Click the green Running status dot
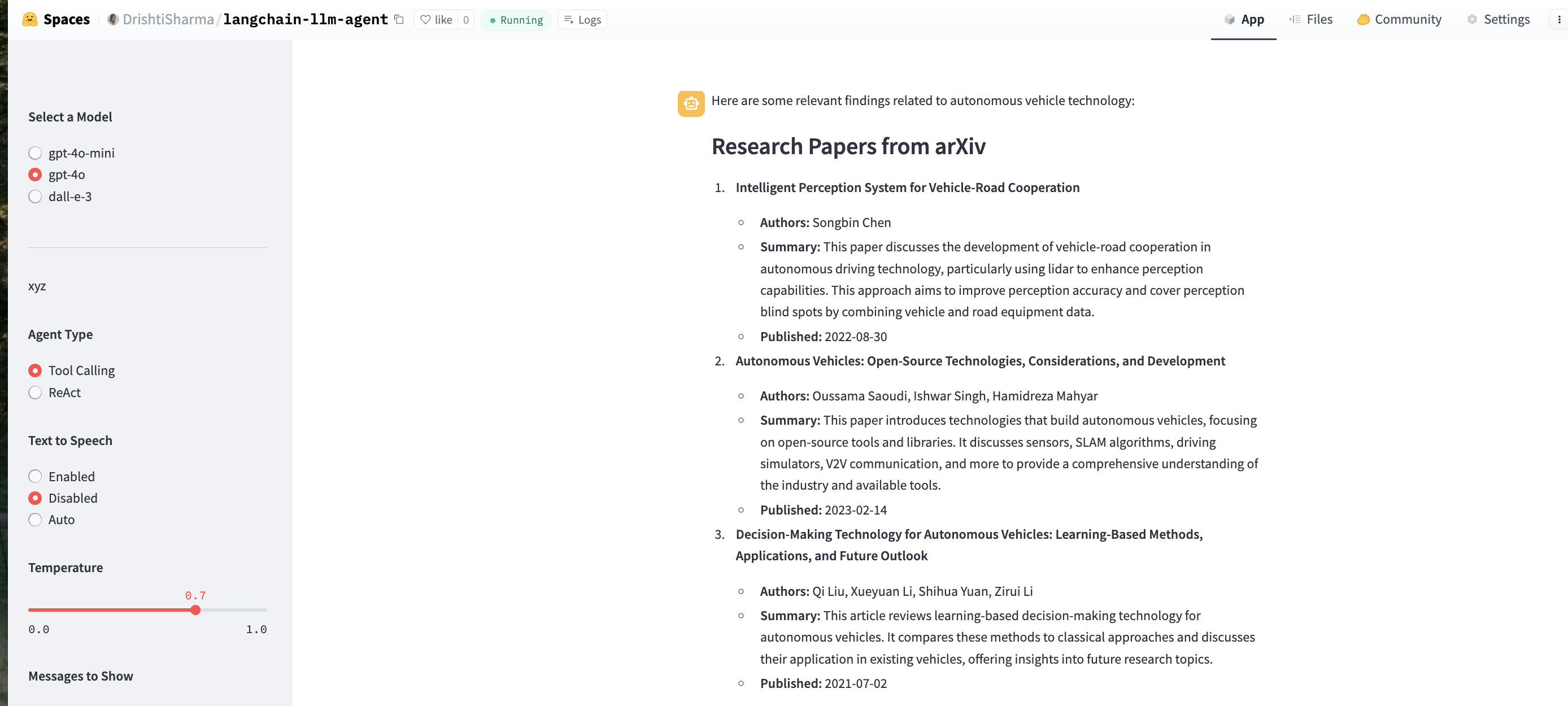The image size is (1568, 706). pyautogui.click(x=493, y=21)
